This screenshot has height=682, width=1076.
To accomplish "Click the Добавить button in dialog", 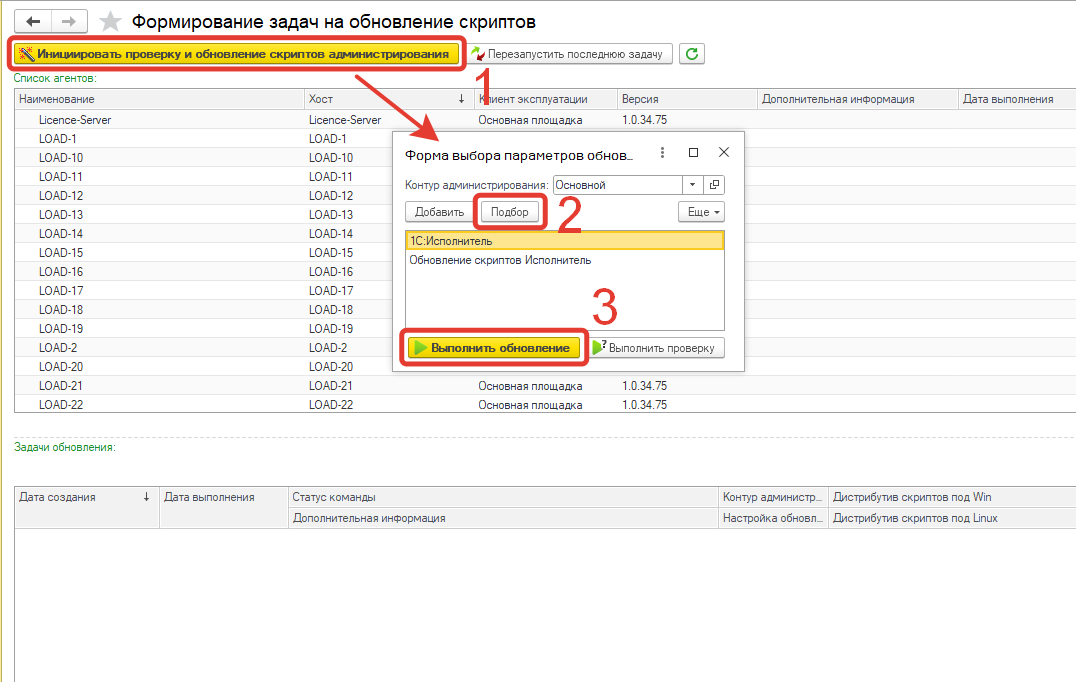I will tap(439, 212).
